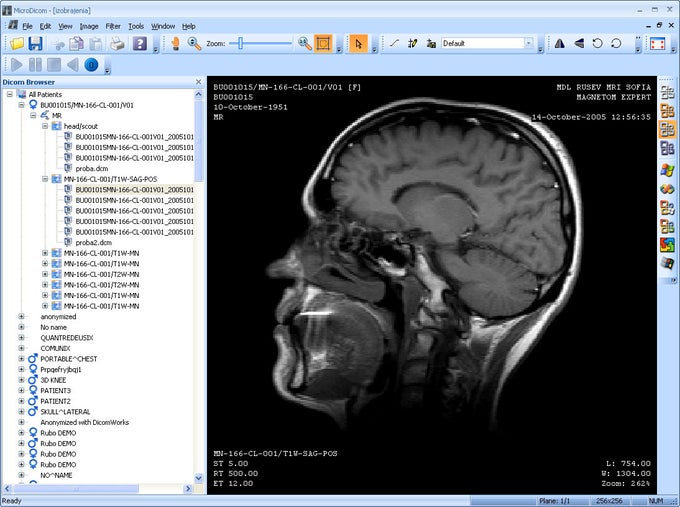
Task: Click the blue Info icon
Action: (91, 65)
